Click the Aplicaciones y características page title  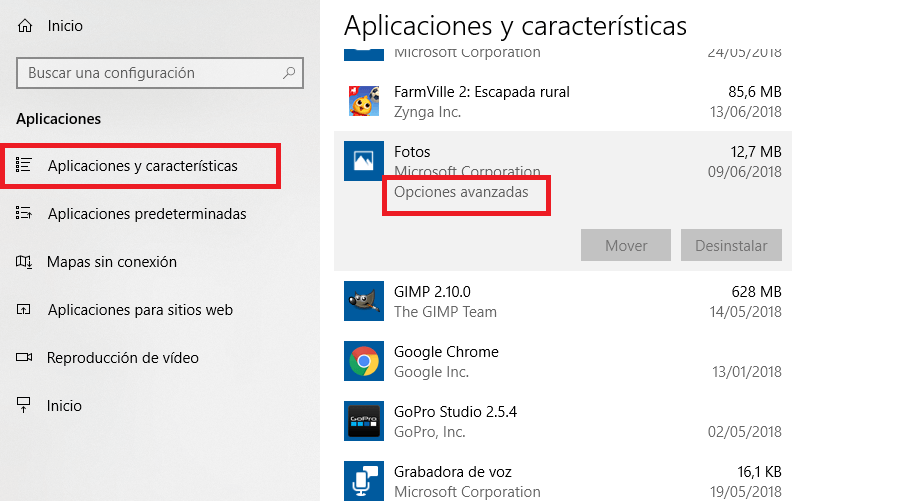[515, 26]
